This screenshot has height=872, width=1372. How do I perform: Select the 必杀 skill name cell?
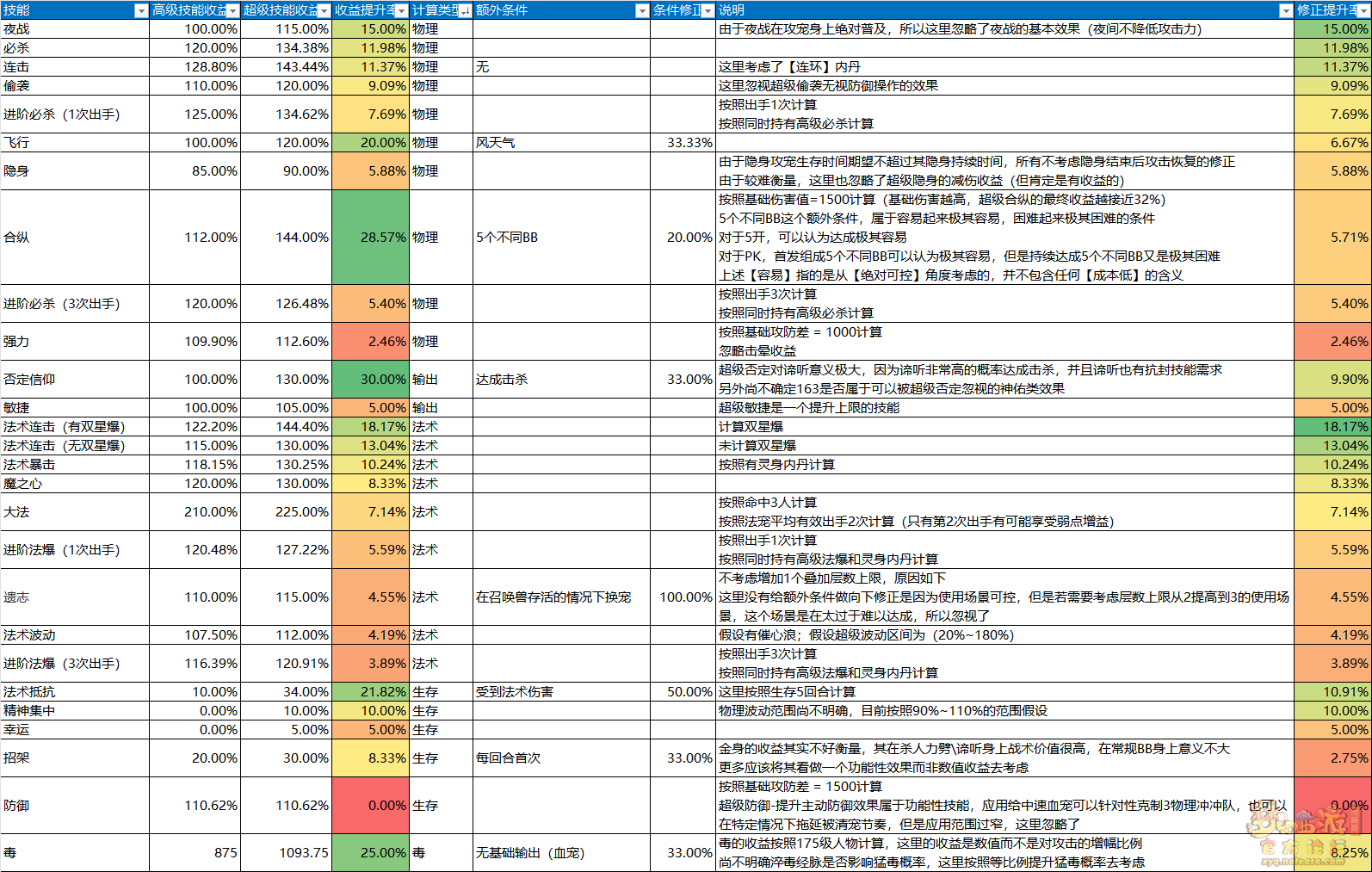pos(75,48)
